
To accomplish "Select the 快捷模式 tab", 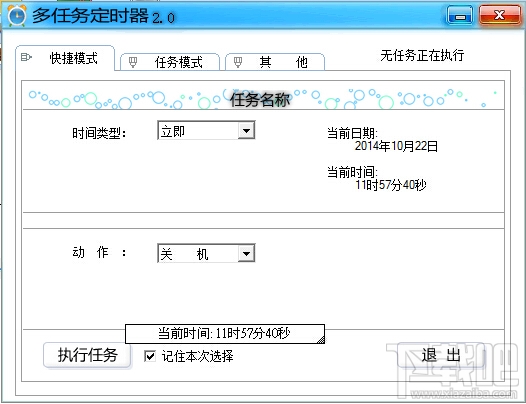I will click(65, 58).
